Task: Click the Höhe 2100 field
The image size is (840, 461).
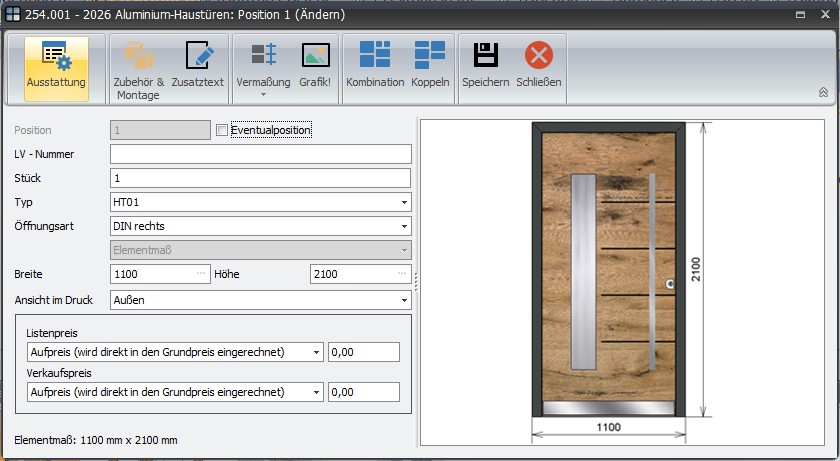Action: [361, 274]
